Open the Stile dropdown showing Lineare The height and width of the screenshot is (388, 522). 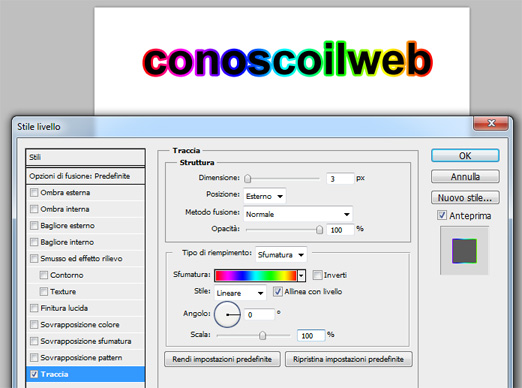[240, 293]
